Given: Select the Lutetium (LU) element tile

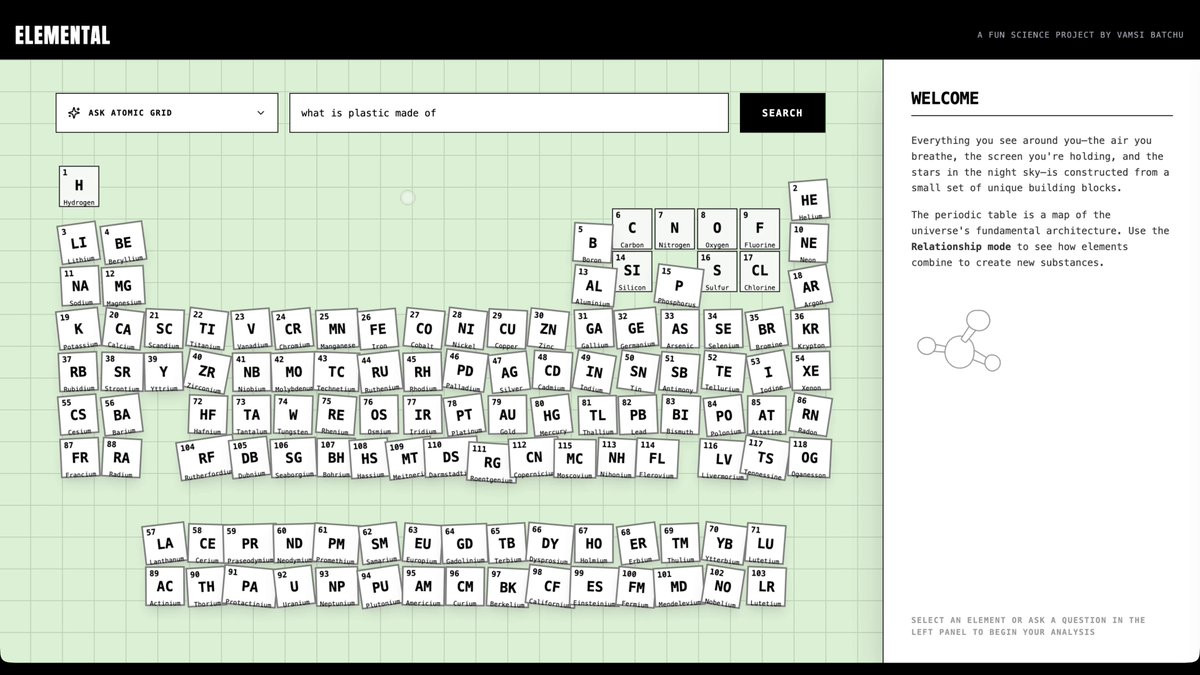Looking at the screenshot, I should tap(766, 544).
